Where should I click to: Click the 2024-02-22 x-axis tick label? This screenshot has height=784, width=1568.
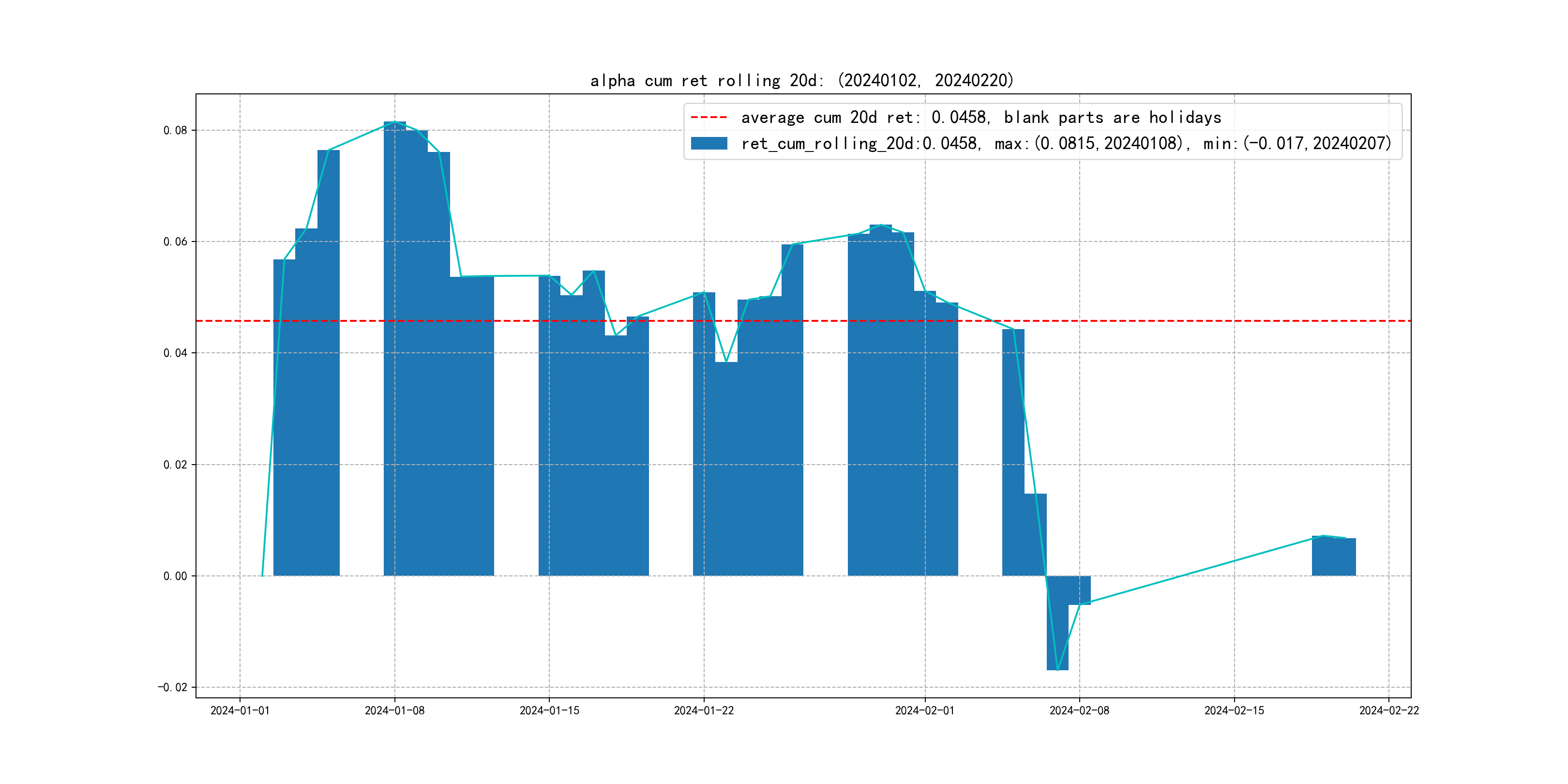1388,710
